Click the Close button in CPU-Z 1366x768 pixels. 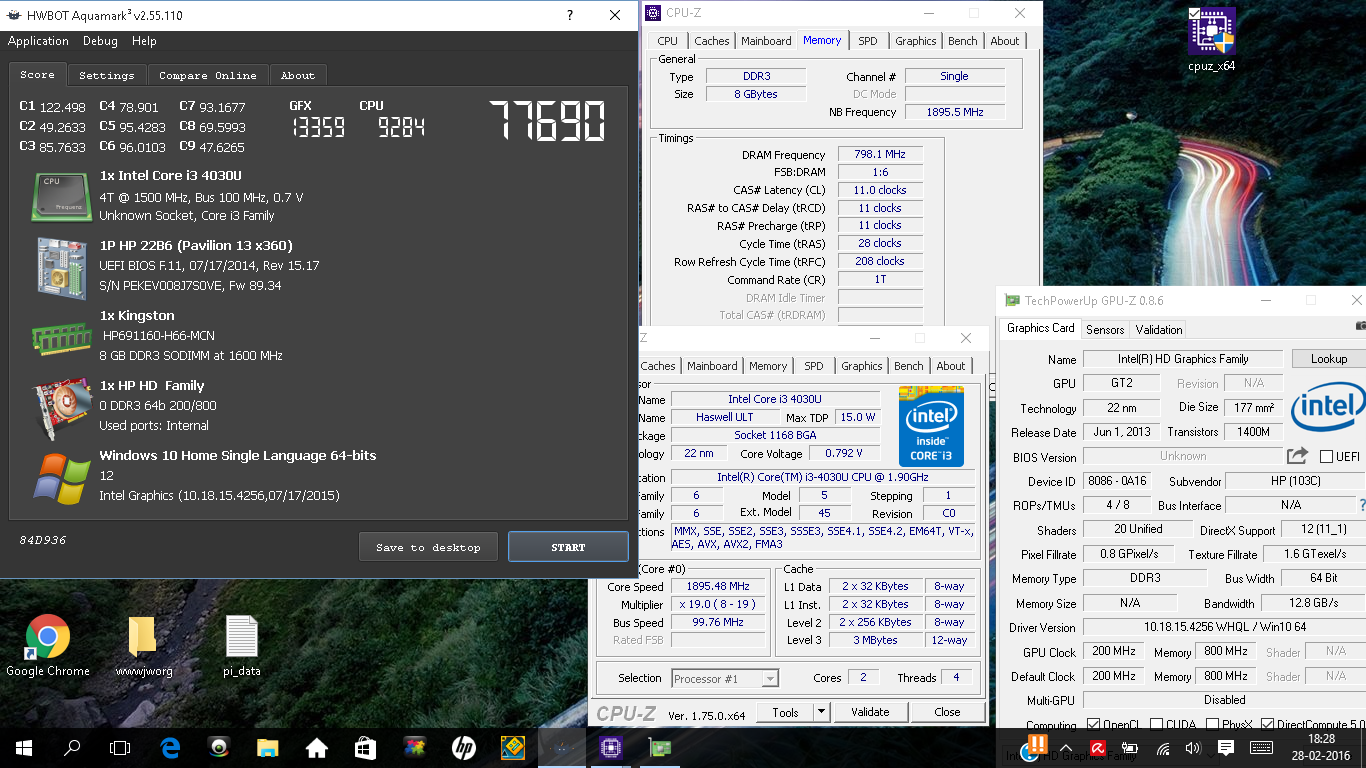[947, 712]
